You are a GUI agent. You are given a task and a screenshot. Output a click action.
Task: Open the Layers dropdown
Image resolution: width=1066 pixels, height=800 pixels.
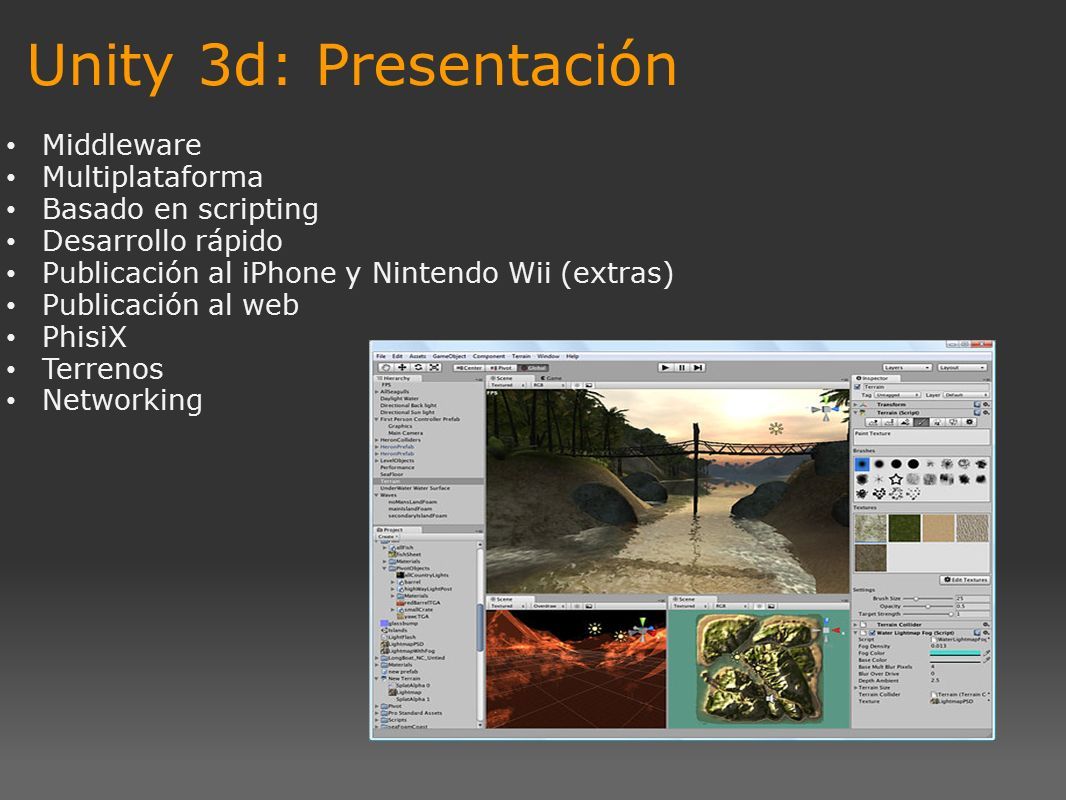tap(907, 368)
